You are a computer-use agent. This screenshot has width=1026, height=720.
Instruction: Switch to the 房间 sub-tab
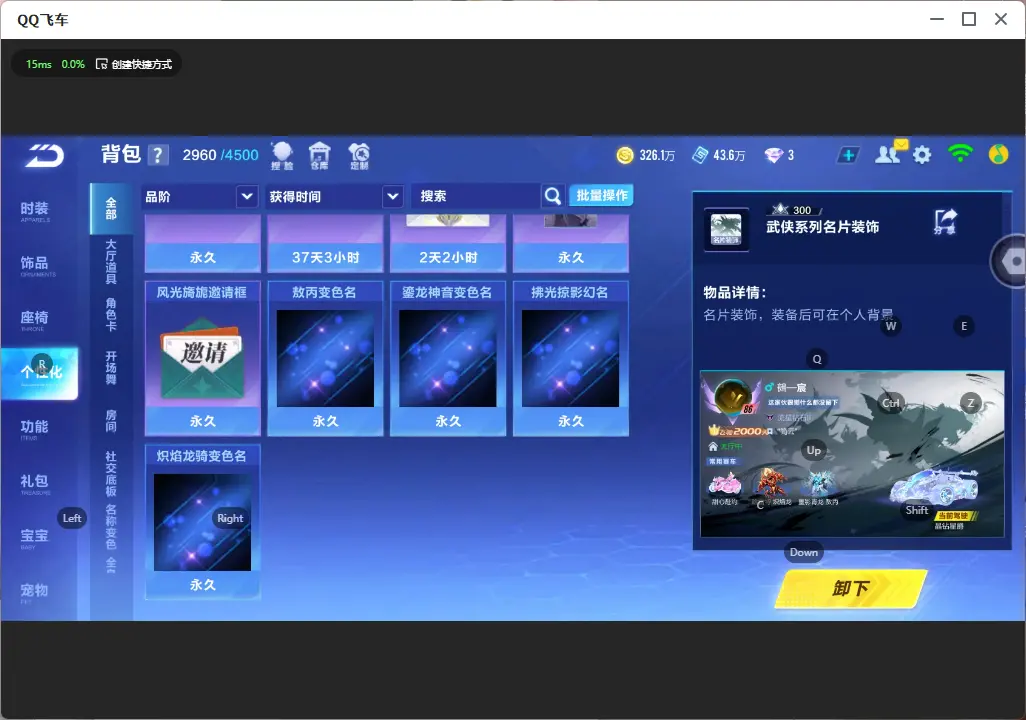coord(111,421)
